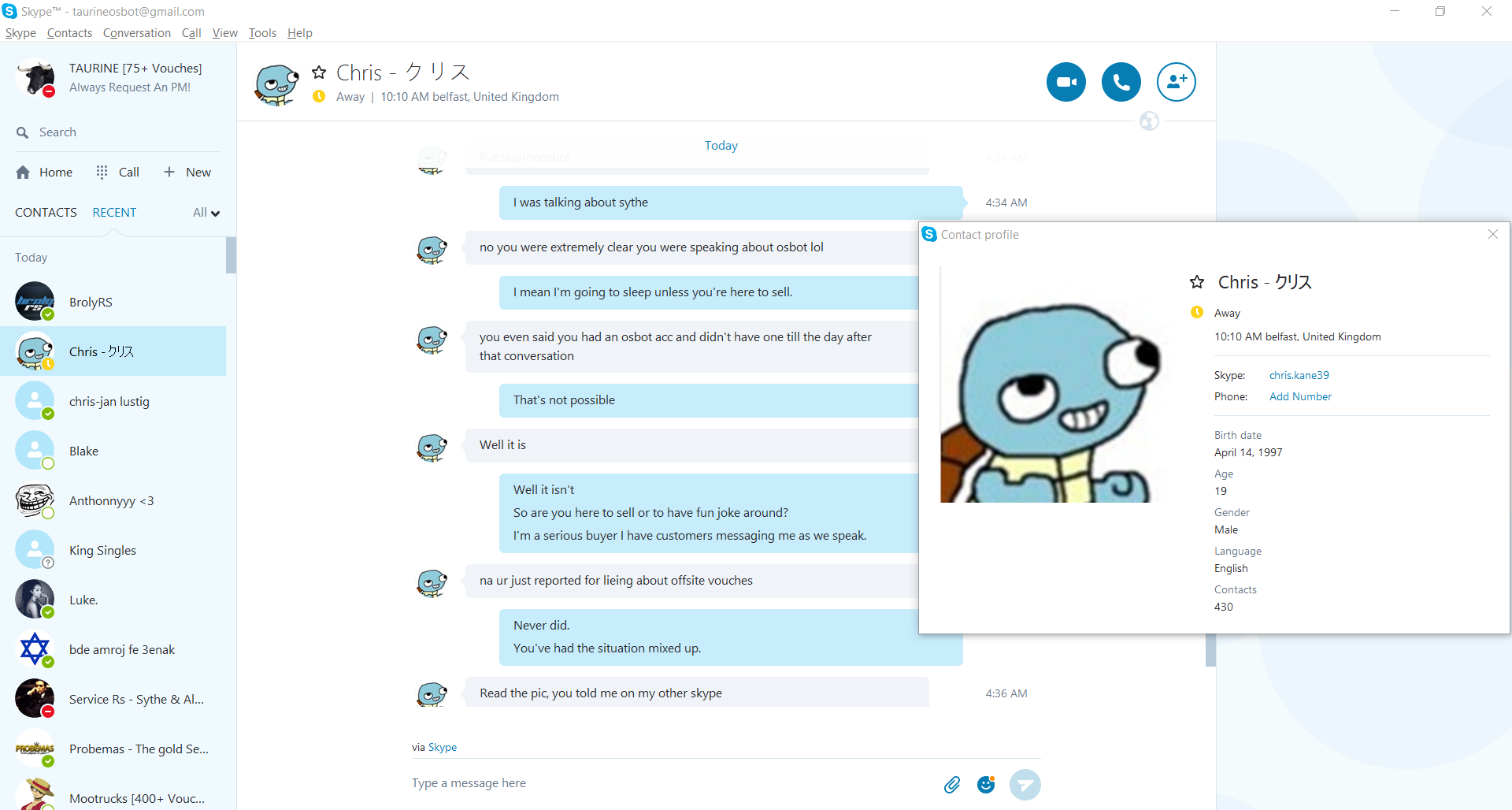Select King Singles contact

(x=113, y=550)
